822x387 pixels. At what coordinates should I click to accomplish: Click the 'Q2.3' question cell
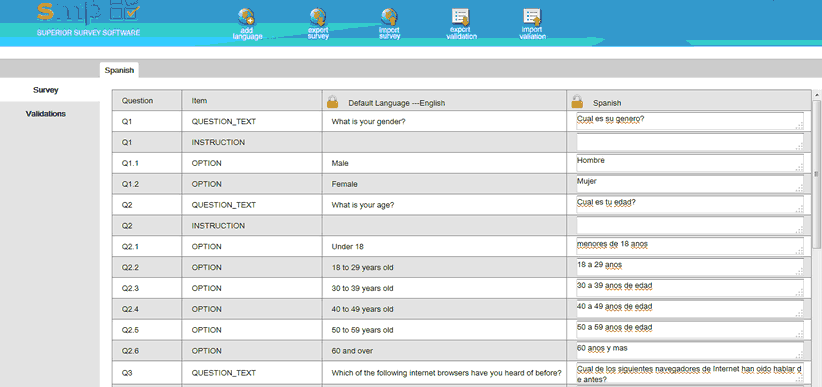[x=147, y=288]
